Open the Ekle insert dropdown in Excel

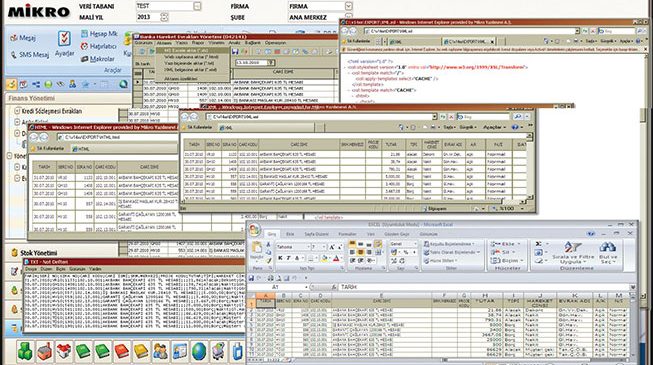point(505,244)
